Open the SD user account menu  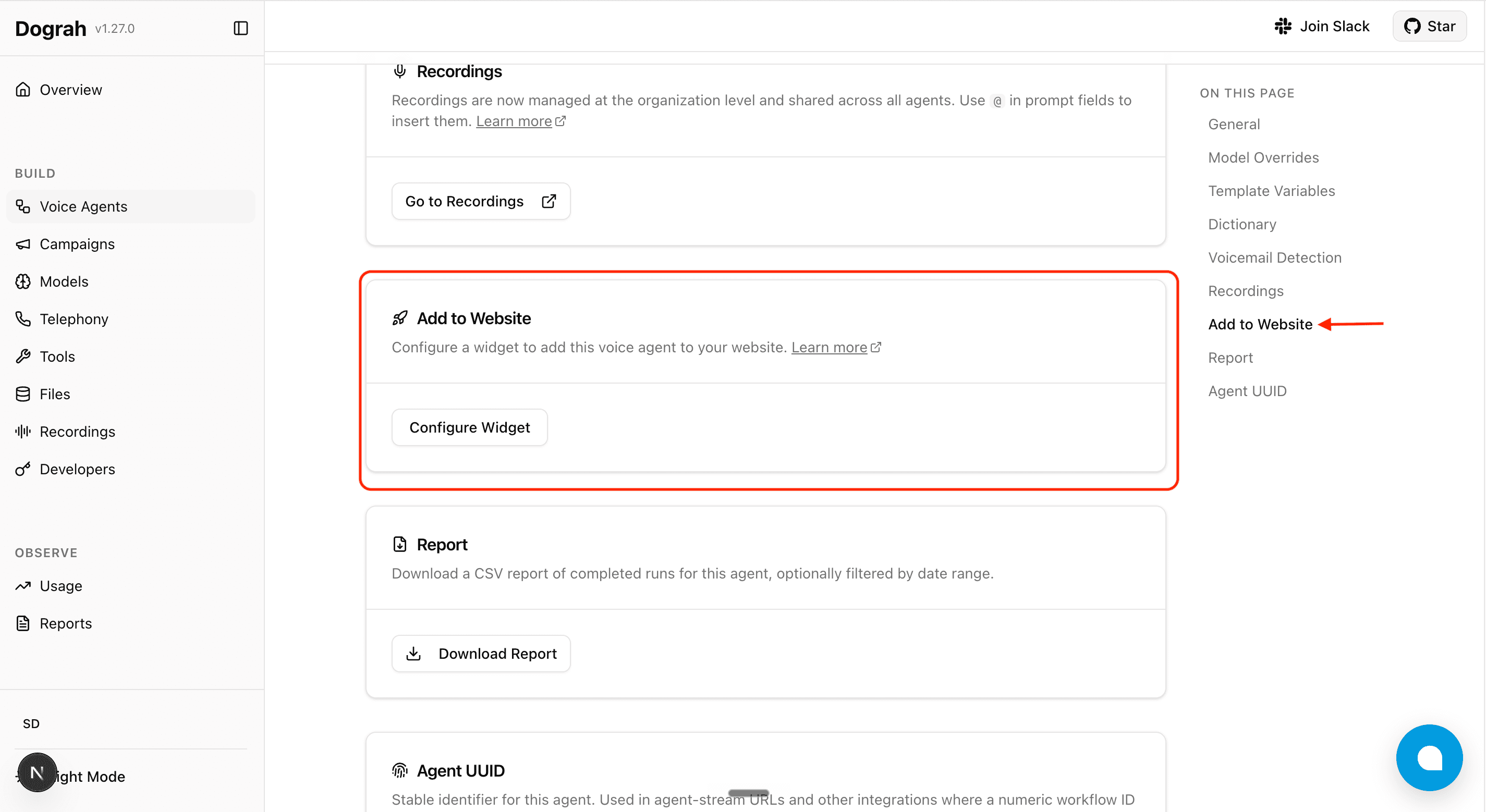[31, 724]
